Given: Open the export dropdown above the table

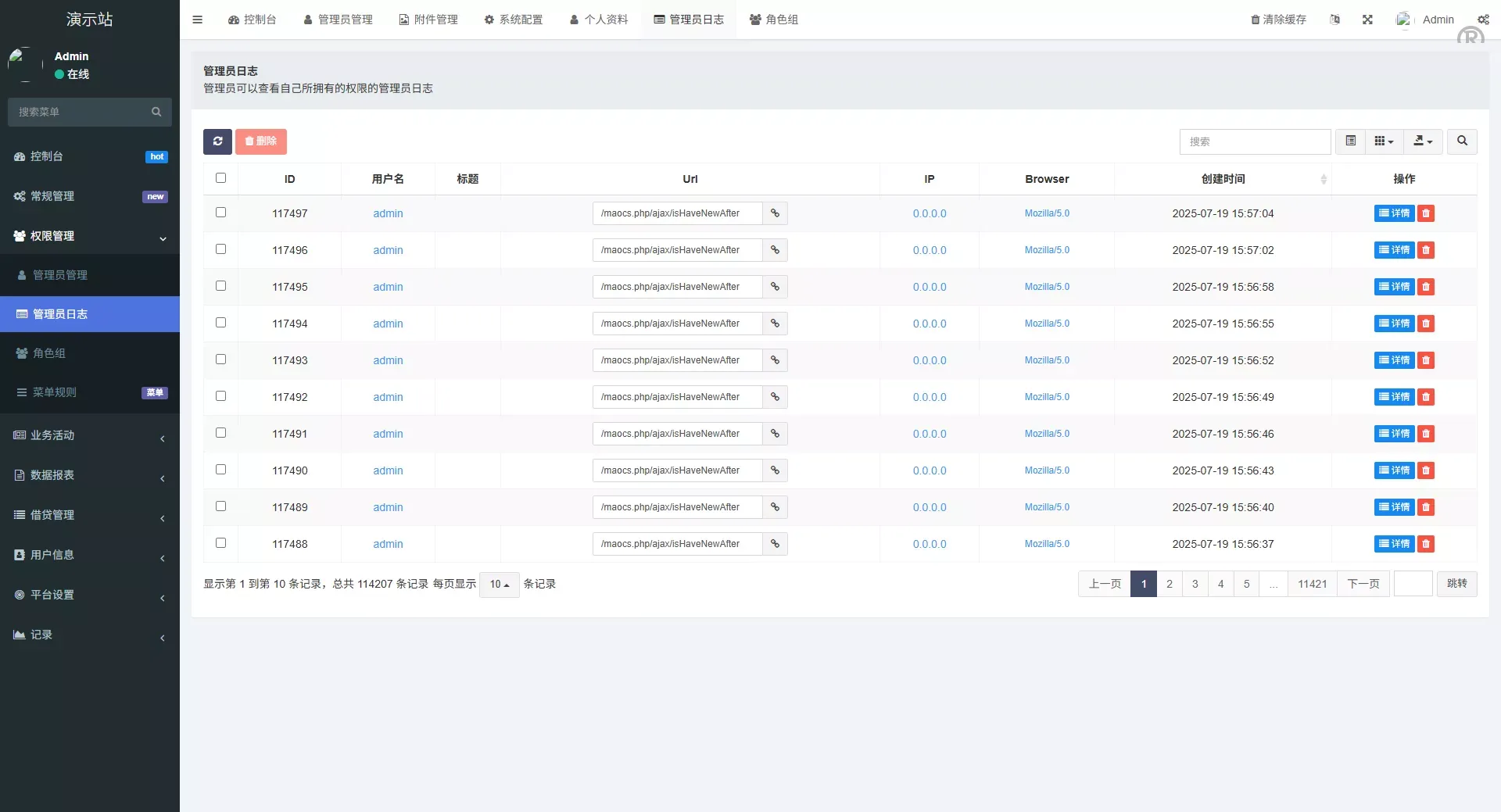Looking at the screenshot, I should click(x=1423, y=141).
